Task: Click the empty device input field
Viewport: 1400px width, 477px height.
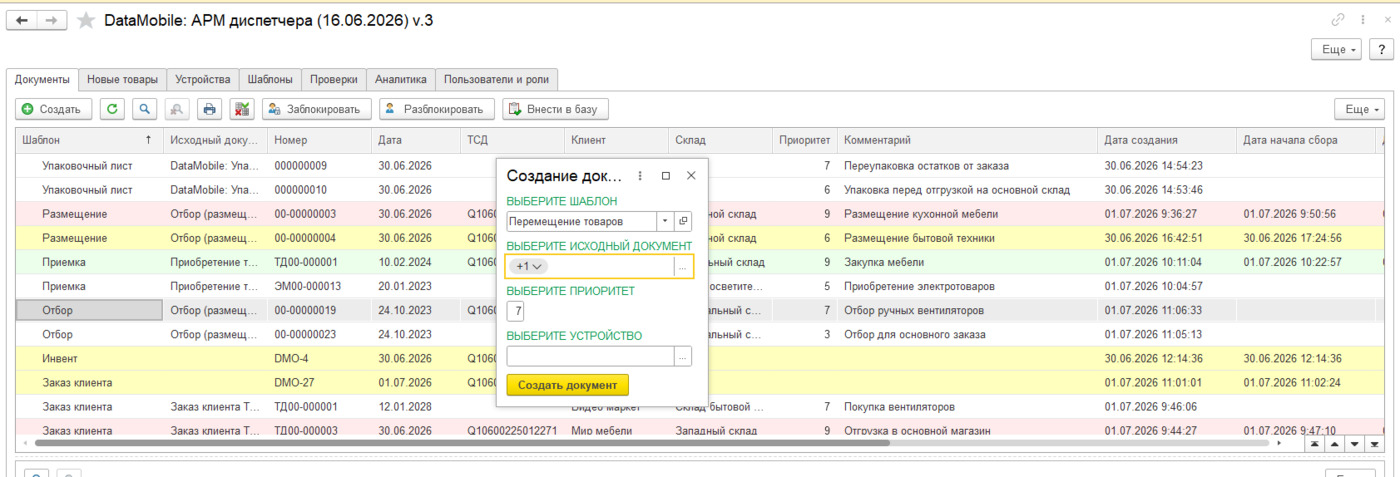Action: (x=590, y=356)
